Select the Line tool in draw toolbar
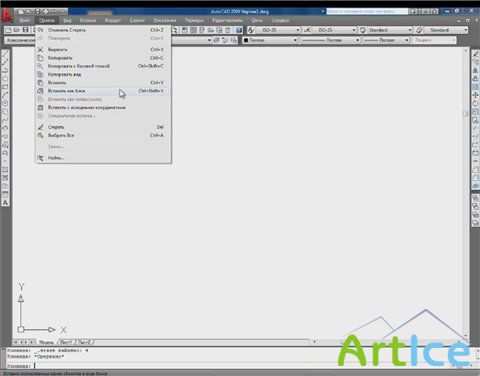This screenshot has width=480, height=376. (x=5, y=54)
